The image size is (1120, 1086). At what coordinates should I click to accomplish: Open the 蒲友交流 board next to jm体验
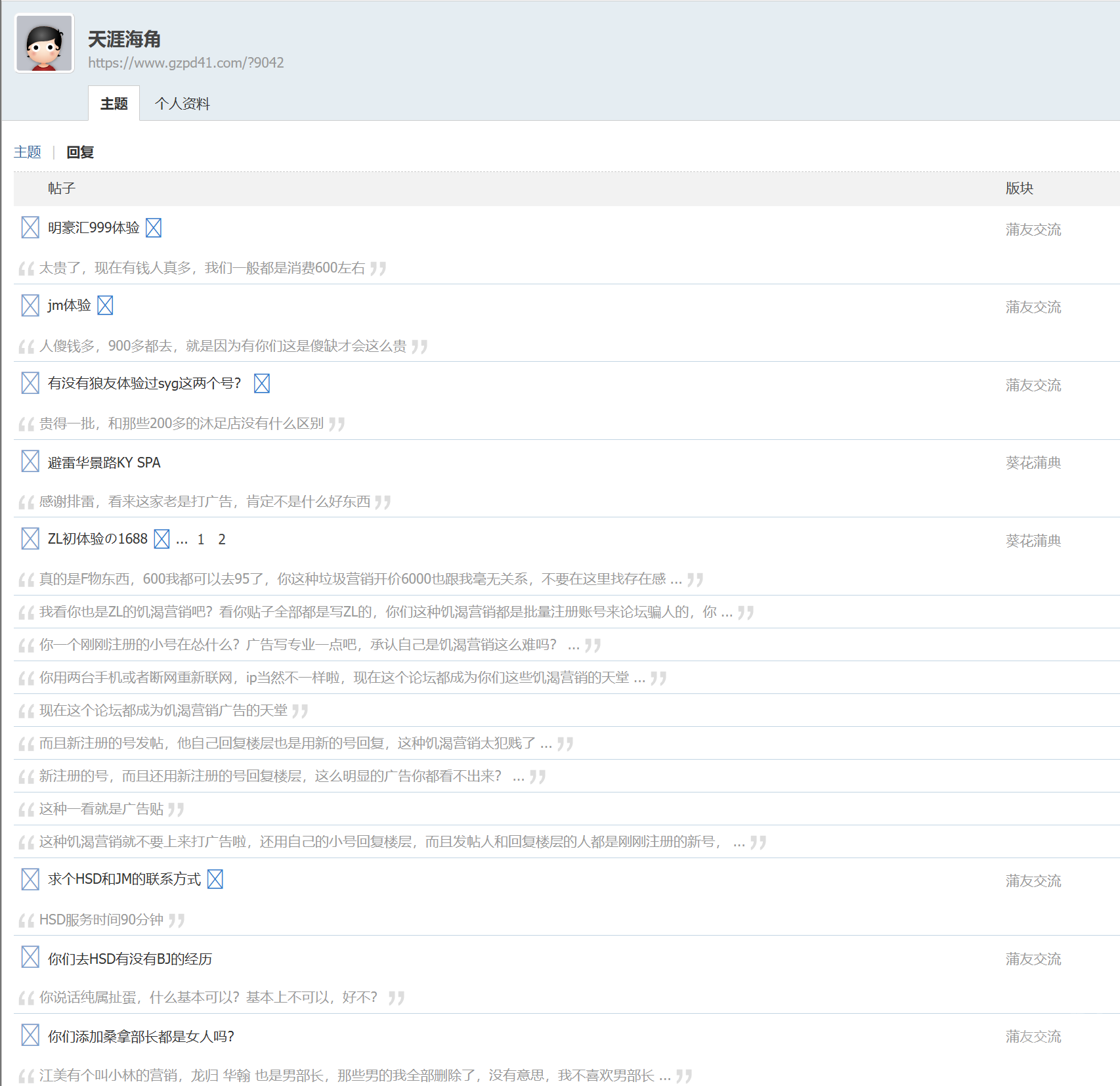coord(1033,307)
